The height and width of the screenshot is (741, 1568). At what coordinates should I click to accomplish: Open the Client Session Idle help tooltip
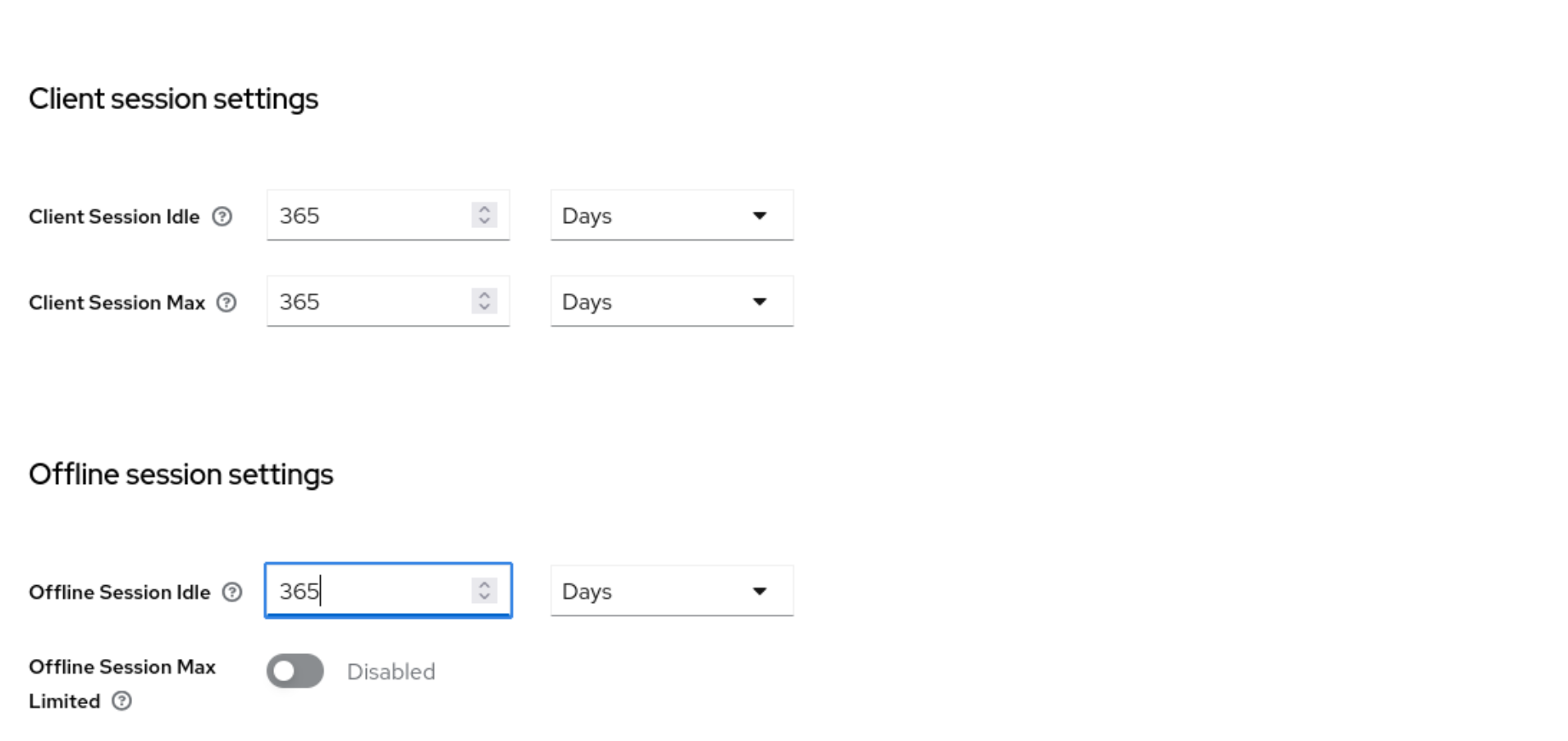pos(222,216)
